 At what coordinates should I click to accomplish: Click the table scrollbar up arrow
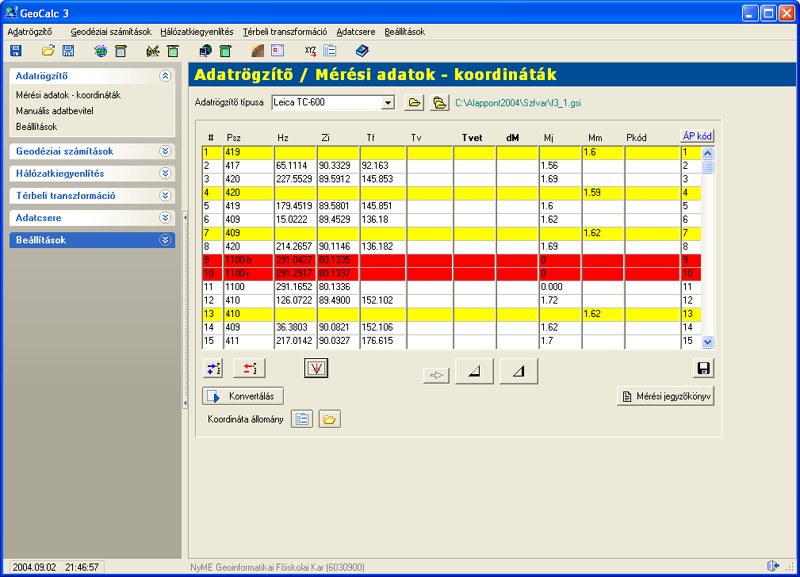click(708, 153)
